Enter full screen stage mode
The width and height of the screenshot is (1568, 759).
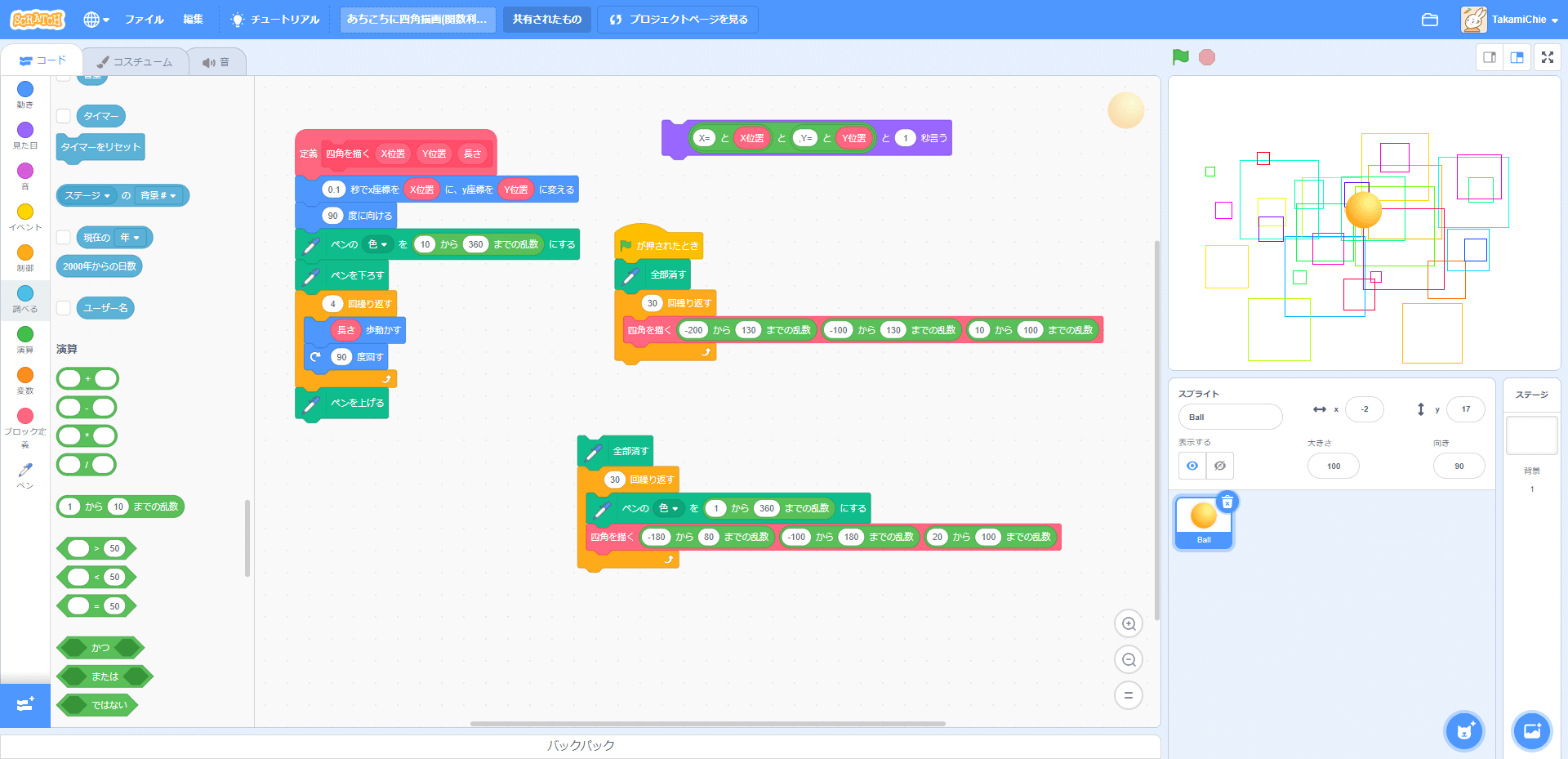(1547, 57)
